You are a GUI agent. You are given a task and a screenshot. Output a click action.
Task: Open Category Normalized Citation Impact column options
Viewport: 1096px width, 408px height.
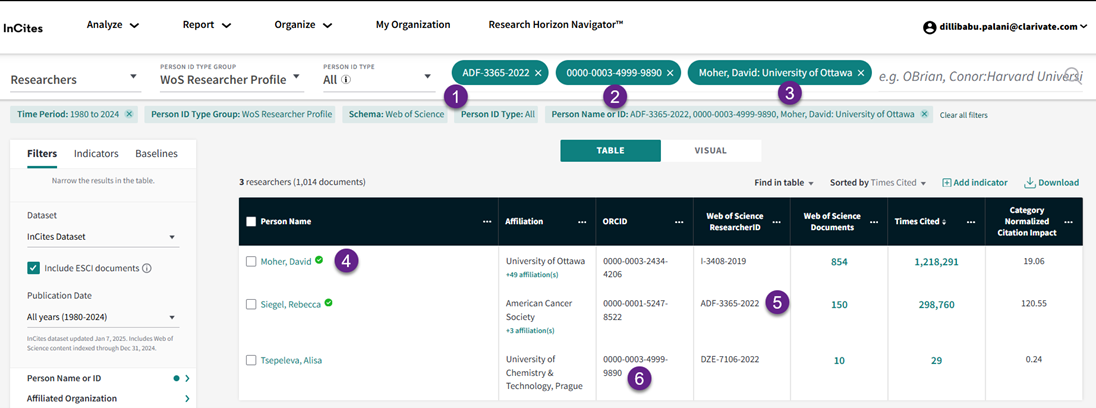tap(1068, 221)
